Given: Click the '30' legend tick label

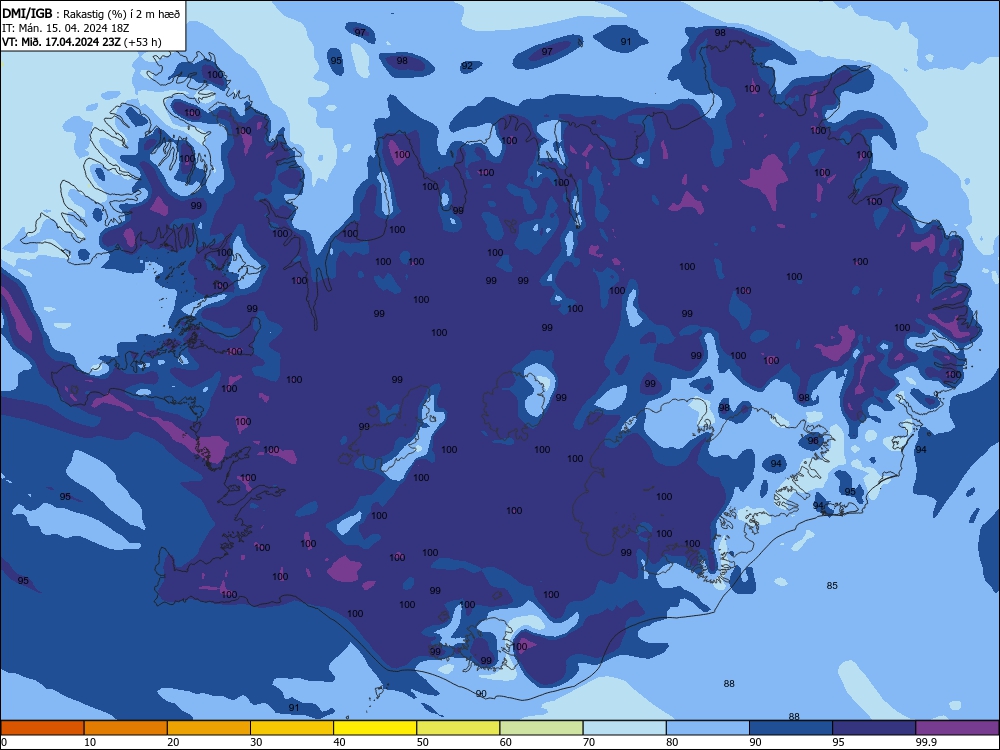Looking at the screenshot, I should pos(256,742).
